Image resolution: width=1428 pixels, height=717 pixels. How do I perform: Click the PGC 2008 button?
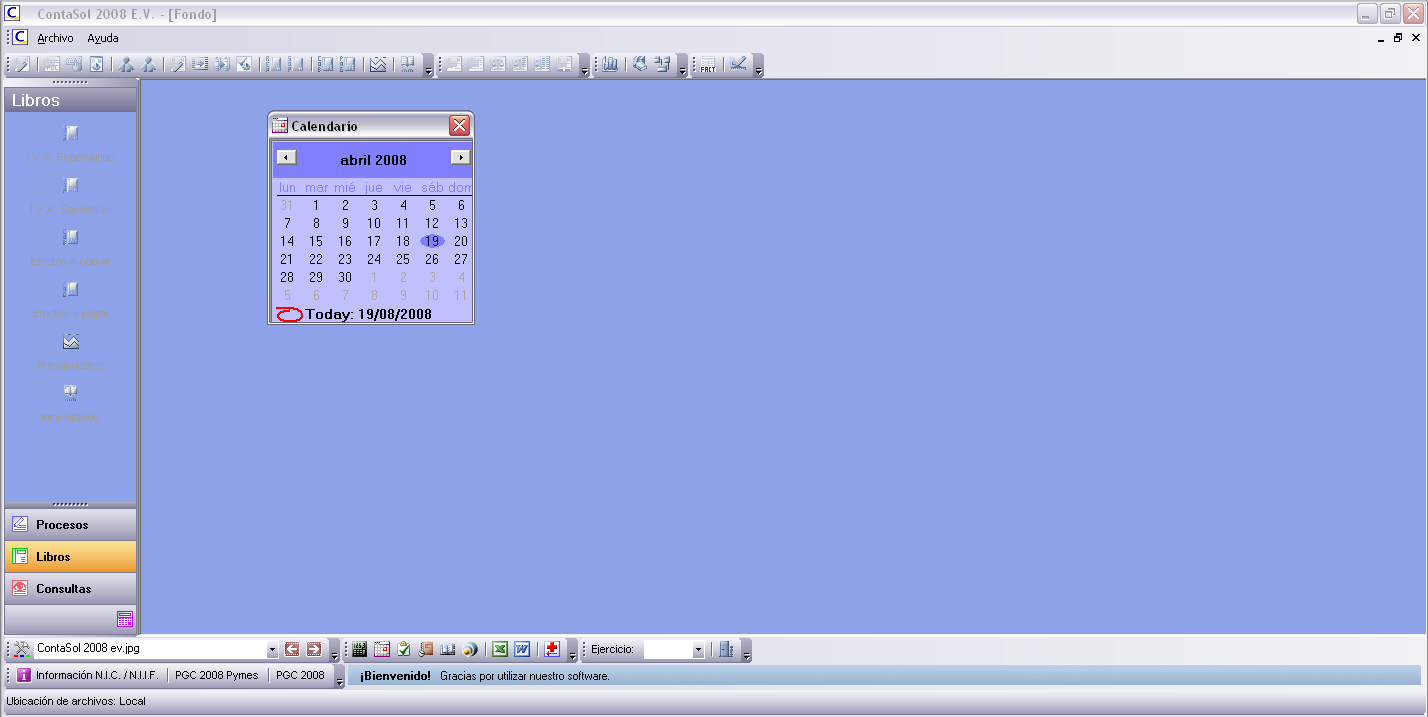[300, 675]
